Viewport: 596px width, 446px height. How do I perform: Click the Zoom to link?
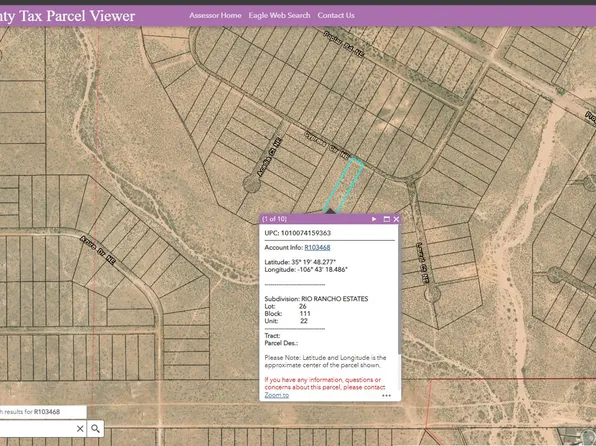277,395
